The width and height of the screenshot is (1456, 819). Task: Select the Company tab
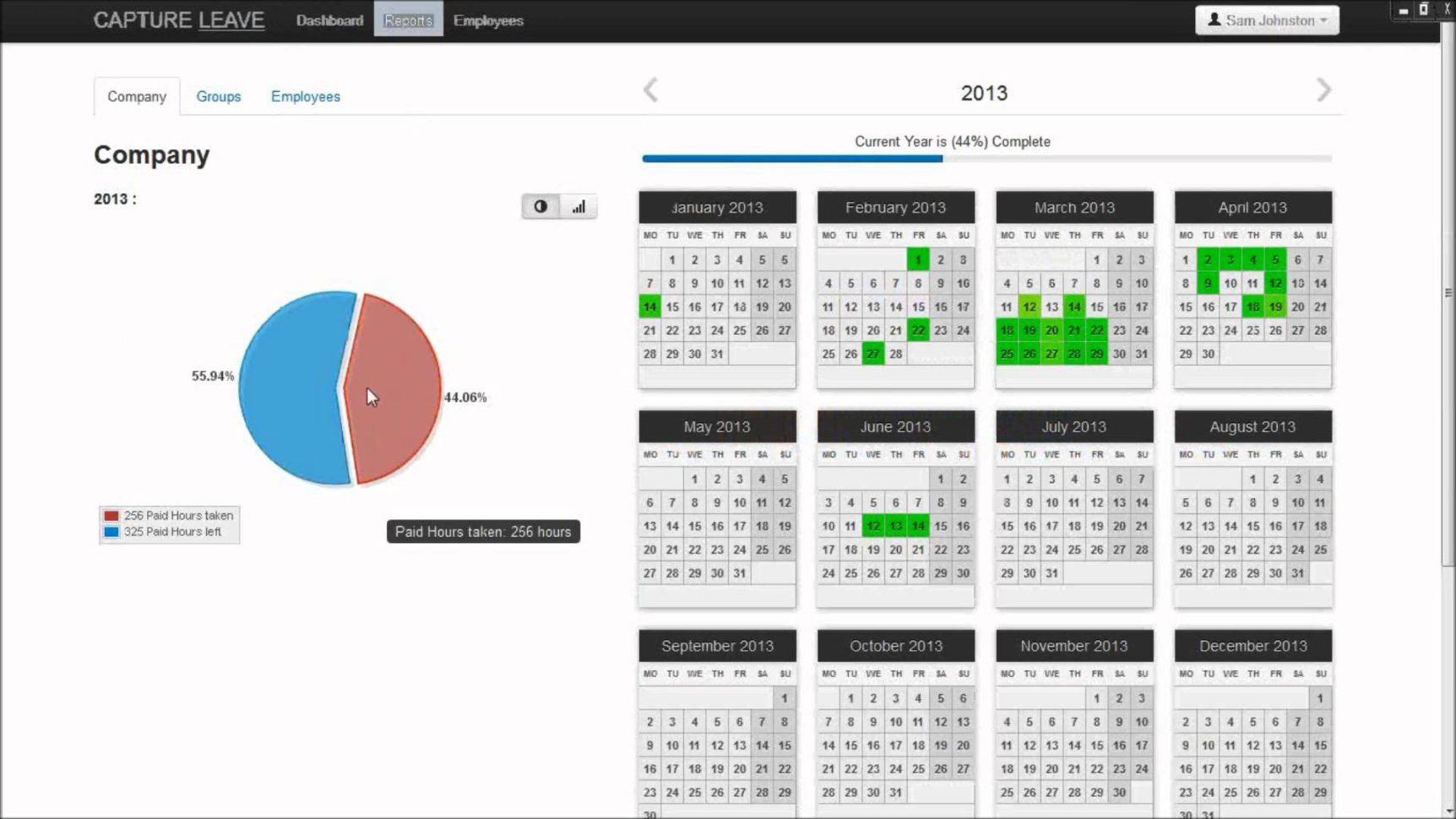[x=137, y=96]
